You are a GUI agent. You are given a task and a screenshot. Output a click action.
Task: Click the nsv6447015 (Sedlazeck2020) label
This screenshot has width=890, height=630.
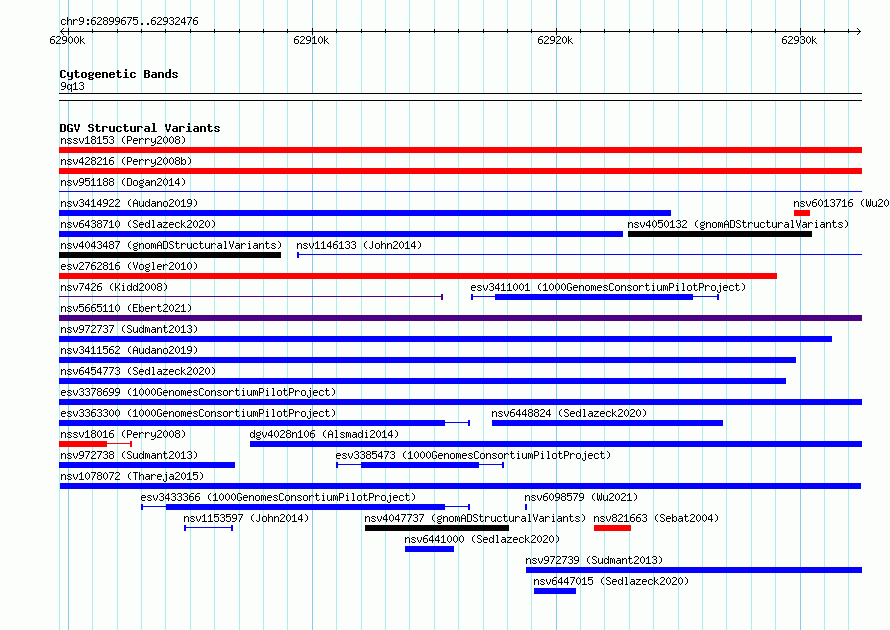pos(611,581)
